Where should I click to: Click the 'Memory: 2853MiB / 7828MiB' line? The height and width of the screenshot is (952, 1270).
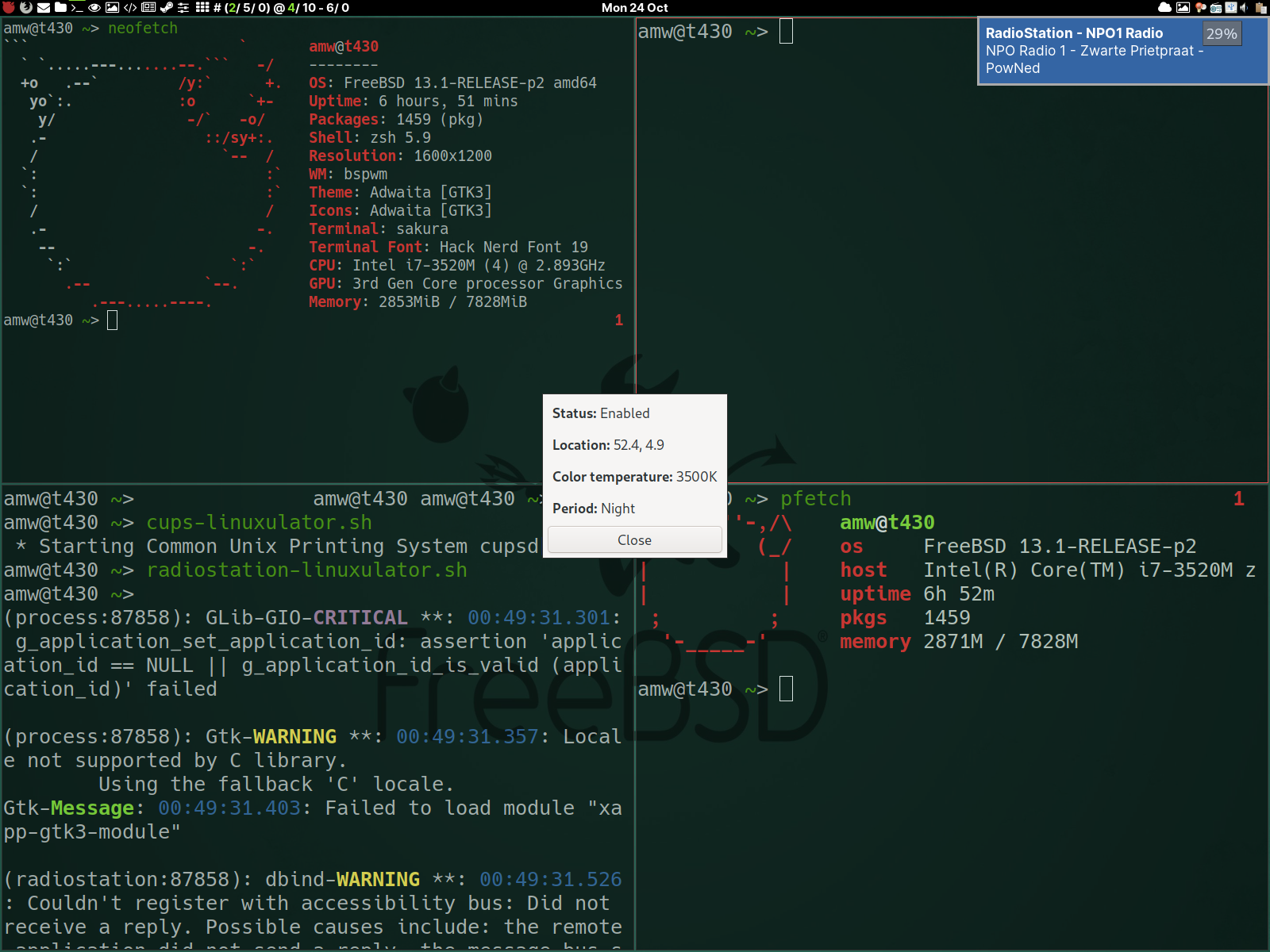point(418,301)
